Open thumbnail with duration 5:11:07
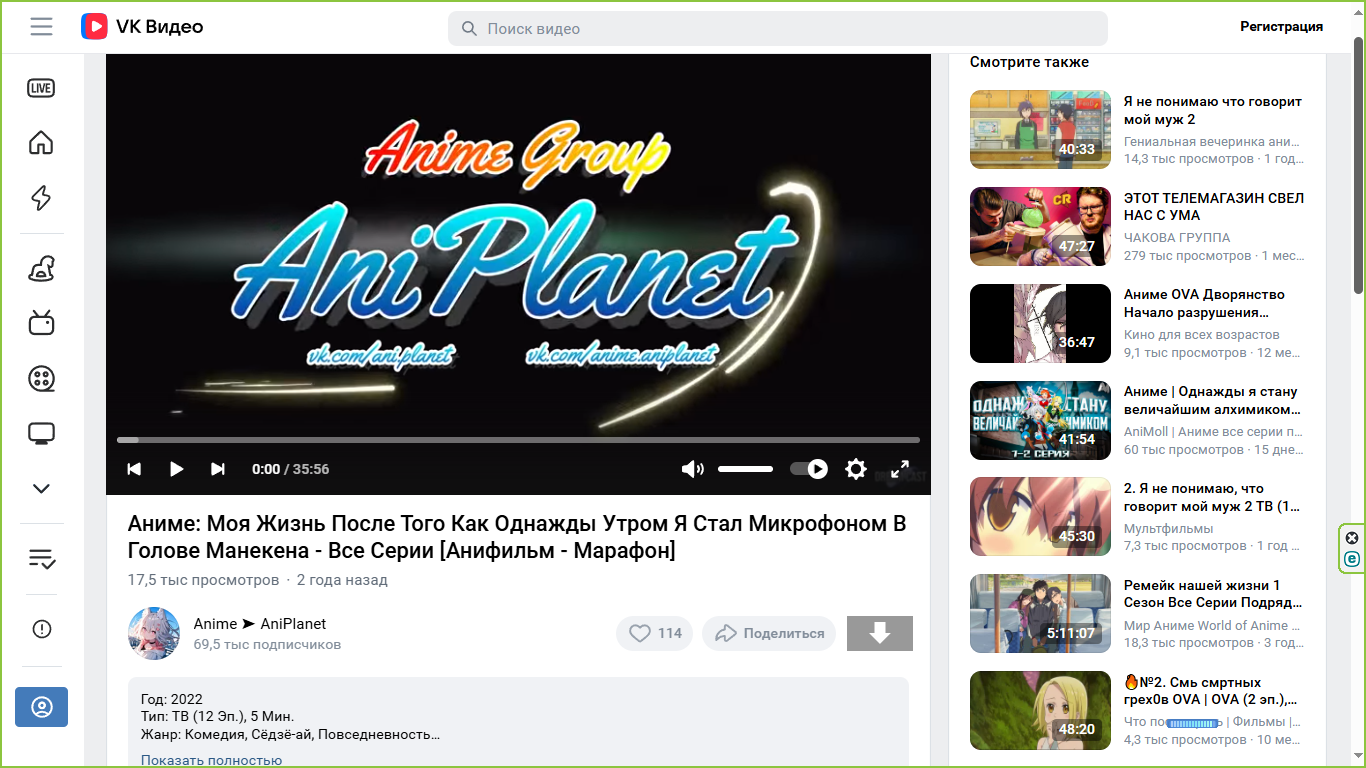Viewport: 1366px width, 768px height. click(x=1040, y=613)
